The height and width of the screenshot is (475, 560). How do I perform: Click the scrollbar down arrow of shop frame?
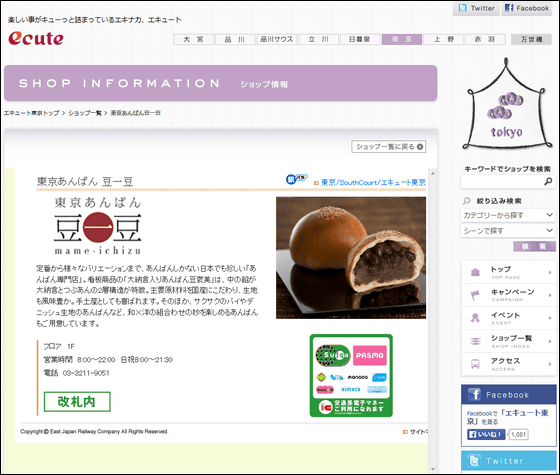pyautogui.click(x=432, y=469)
